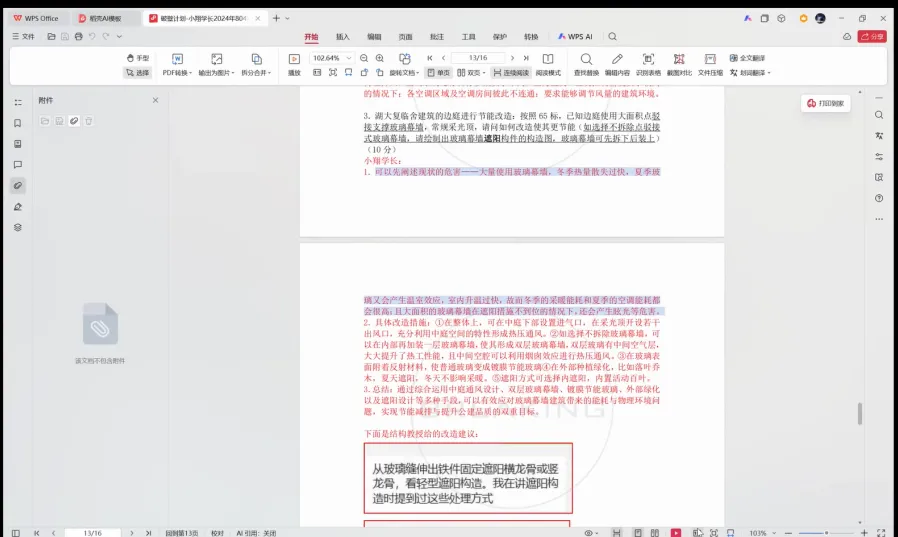Enter 阅读模式 reading mode

[548, 65]
